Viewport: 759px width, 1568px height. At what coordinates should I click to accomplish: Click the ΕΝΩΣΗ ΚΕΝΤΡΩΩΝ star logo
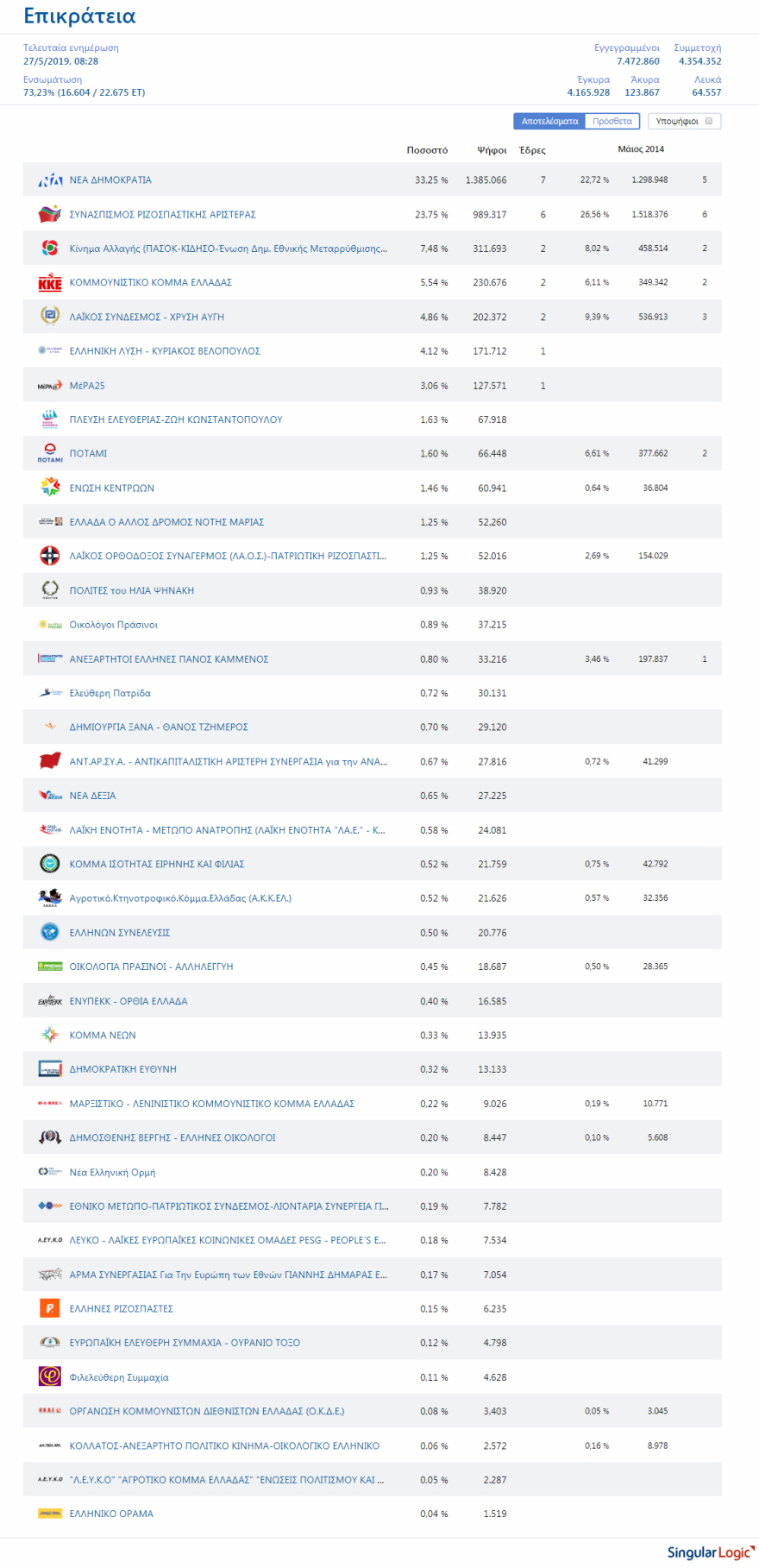click(50, 488)
